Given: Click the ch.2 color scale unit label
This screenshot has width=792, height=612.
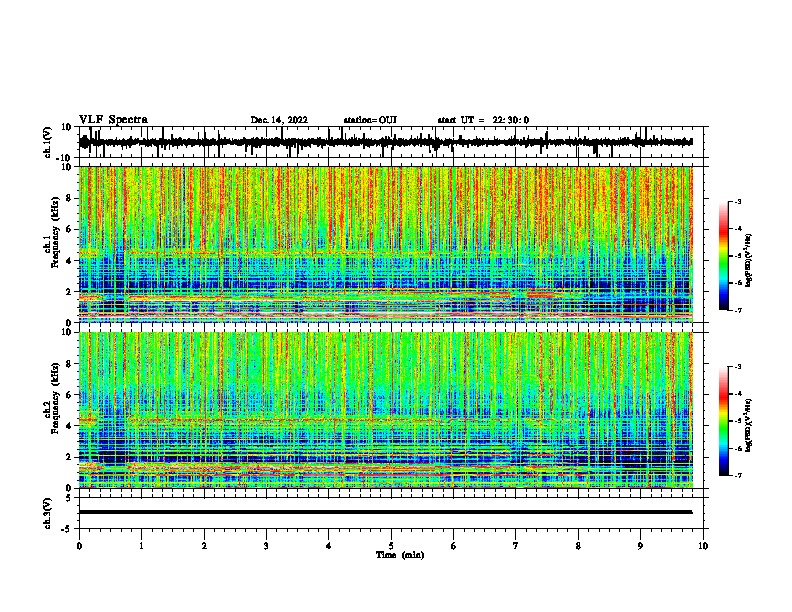Looking at the screenshot, I should (749, 425).
